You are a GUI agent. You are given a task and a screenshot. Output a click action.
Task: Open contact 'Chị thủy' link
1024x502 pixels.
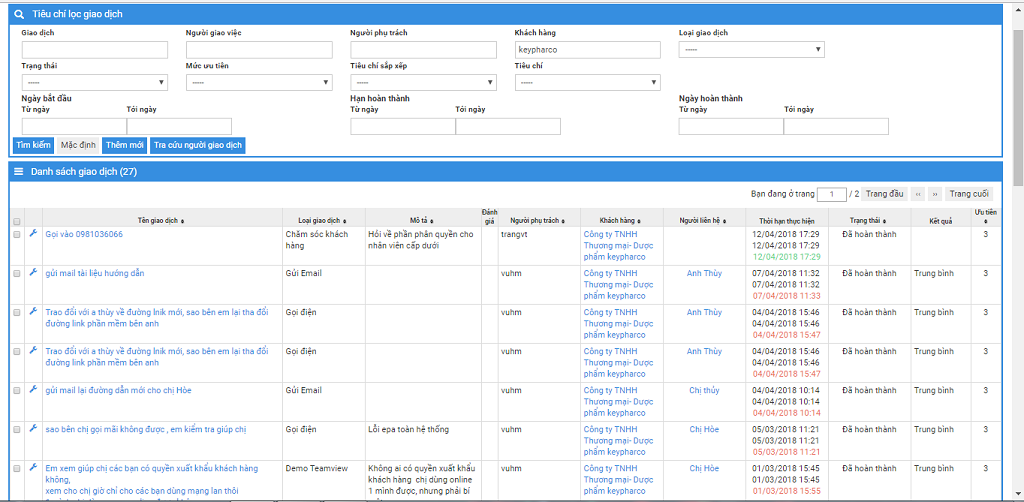[704, 390]
